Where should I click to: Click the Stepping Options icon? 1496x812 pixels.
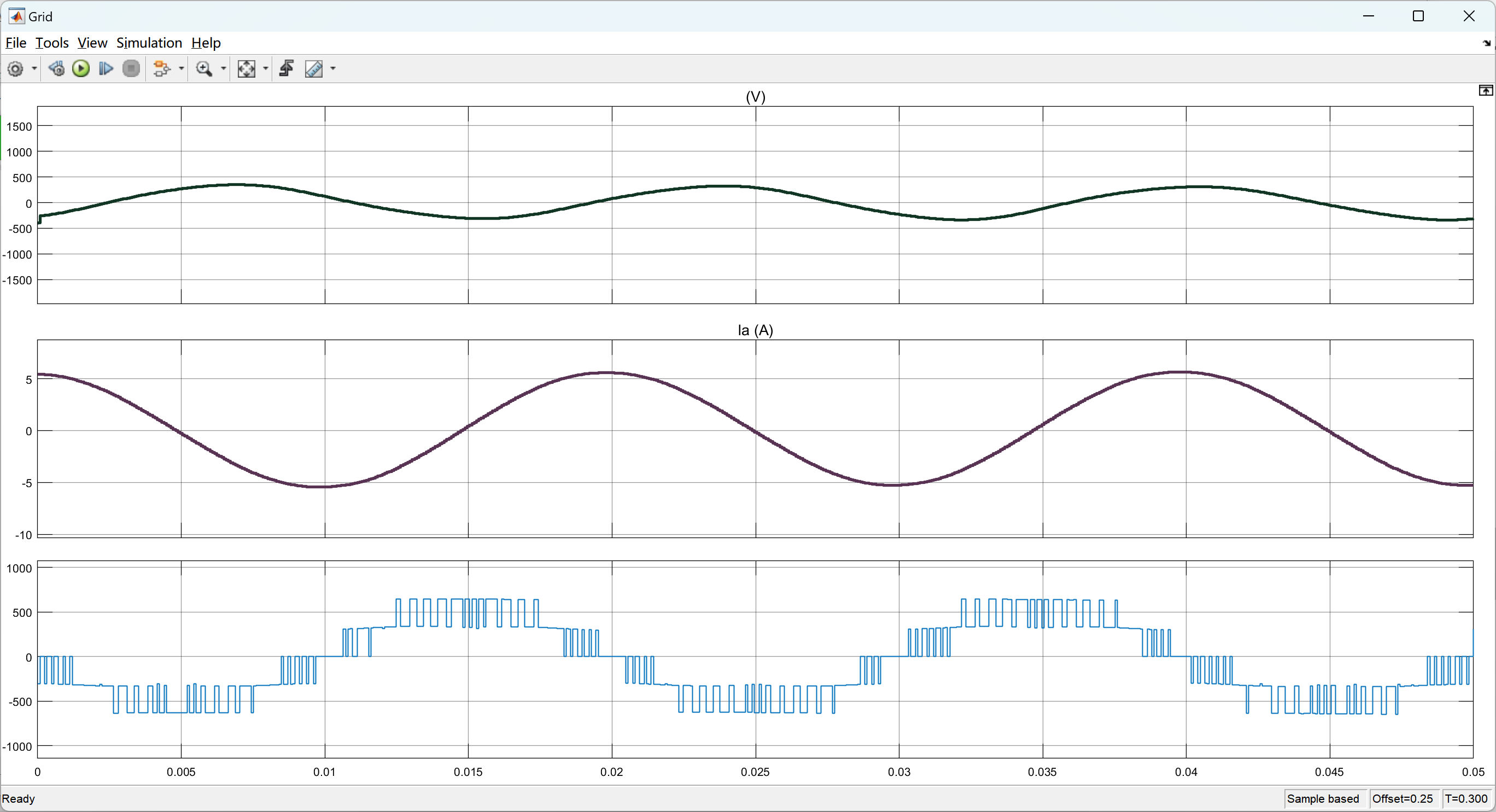56,69
